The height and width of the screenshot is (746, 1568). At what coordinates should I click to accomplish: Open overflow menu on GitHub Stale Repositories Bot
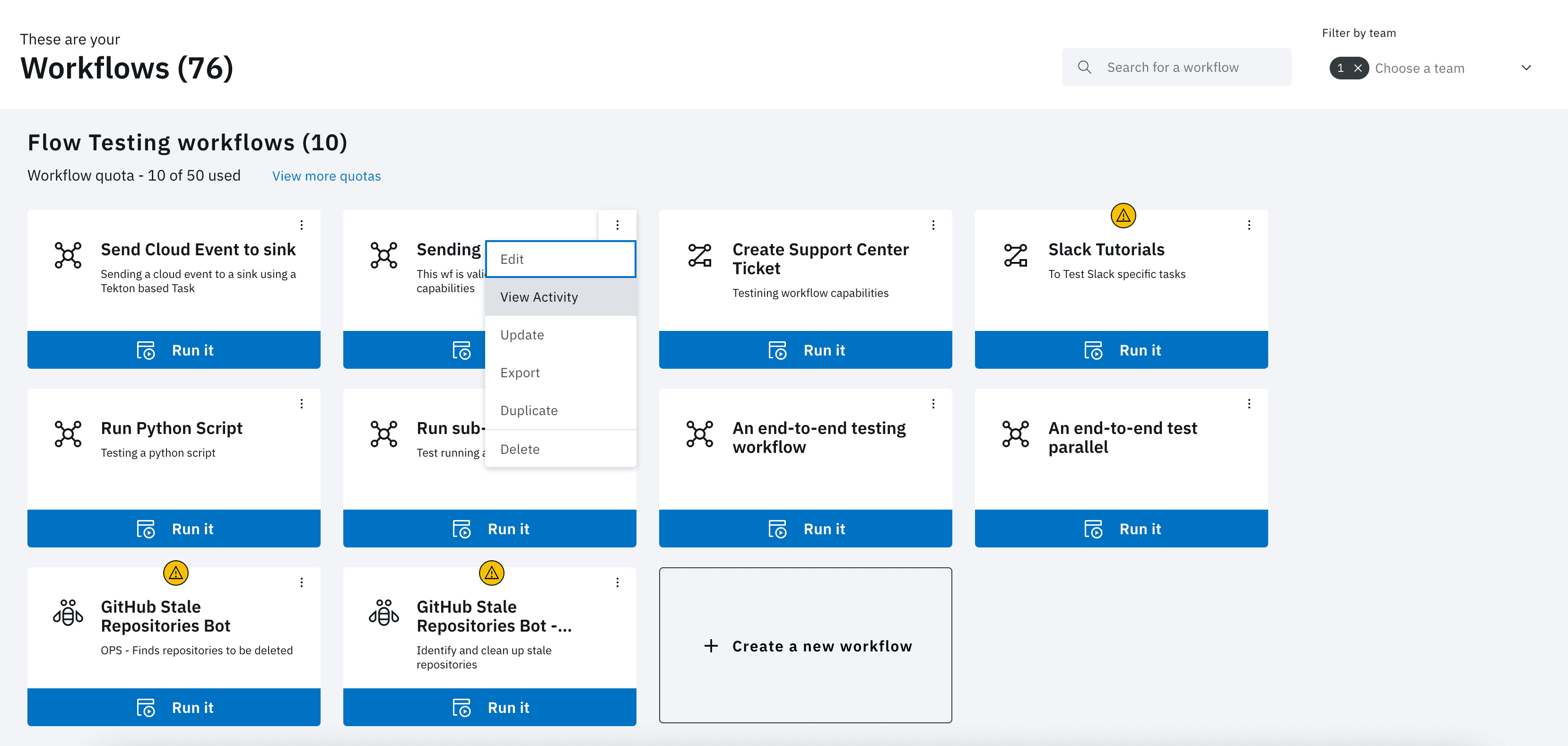point(301,583)
